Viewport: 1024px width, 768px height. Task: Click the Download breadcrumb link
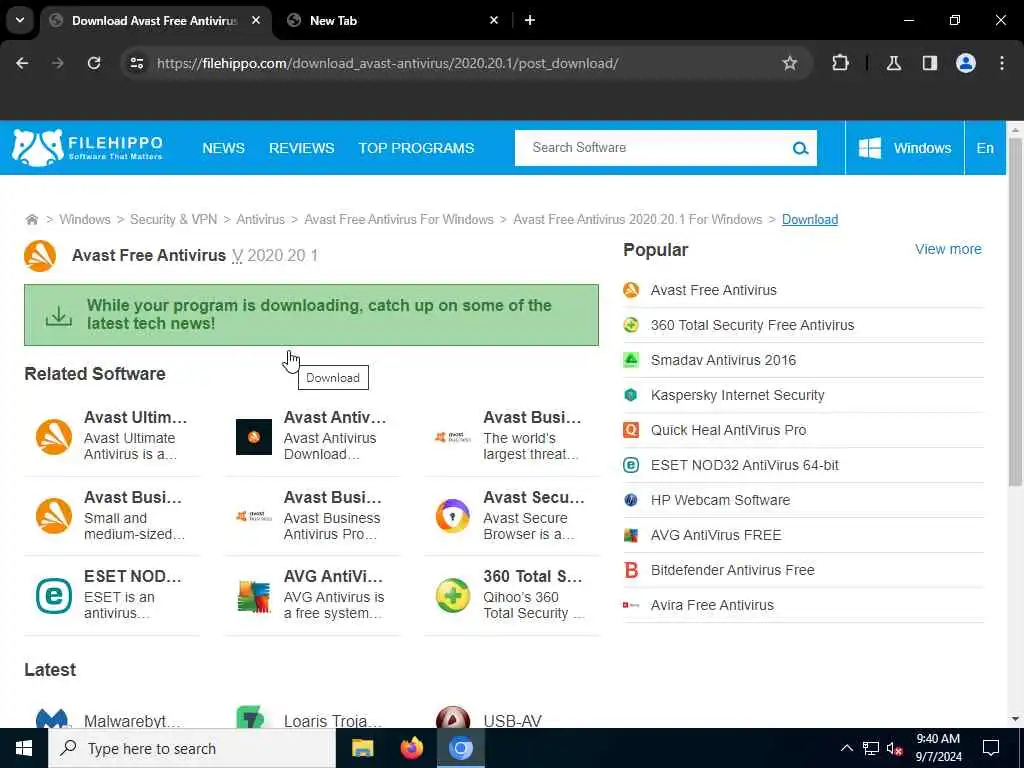tap(810, 219)
